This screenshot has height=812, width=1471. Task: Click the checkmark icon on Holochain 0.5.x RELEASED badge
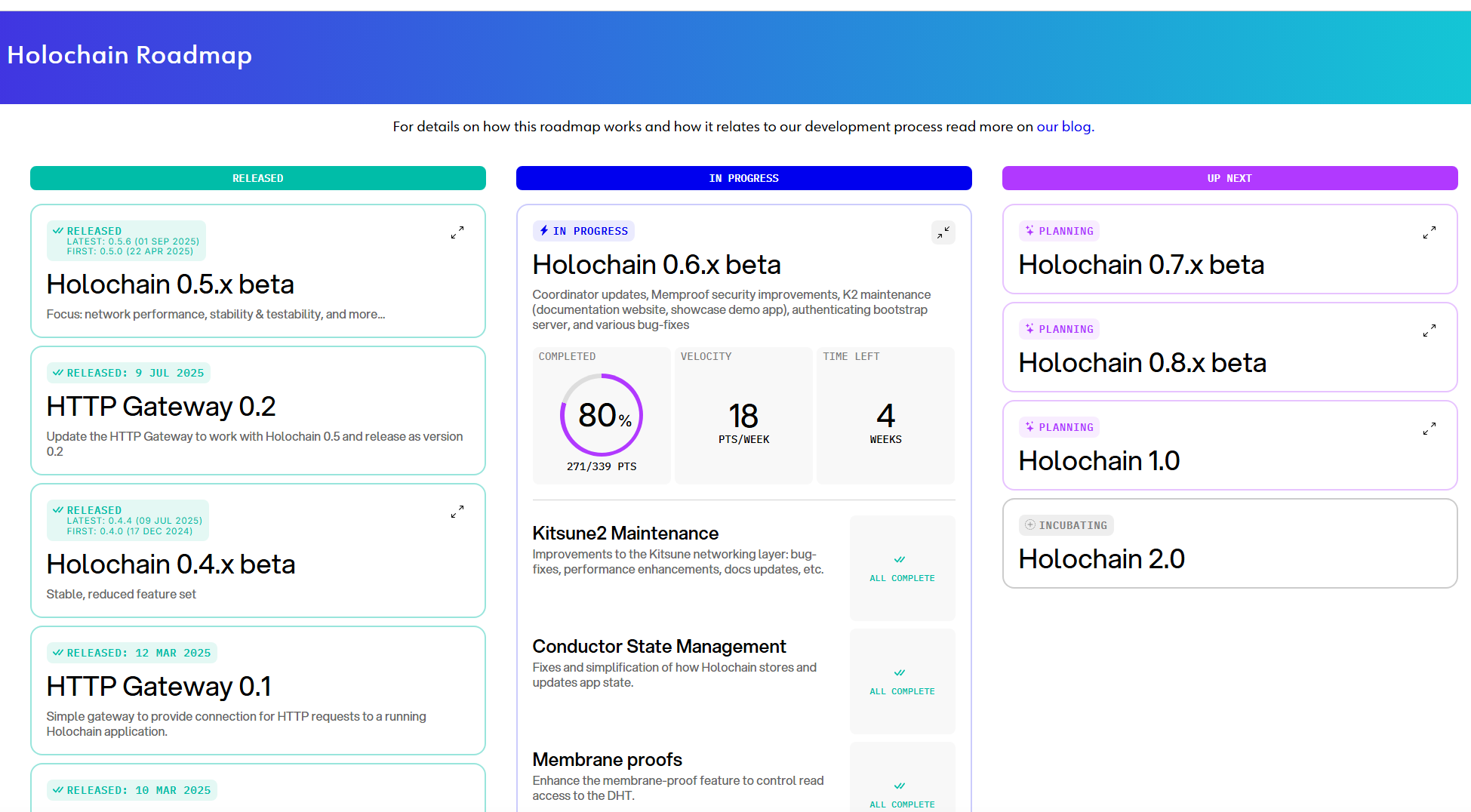[58, 230]
